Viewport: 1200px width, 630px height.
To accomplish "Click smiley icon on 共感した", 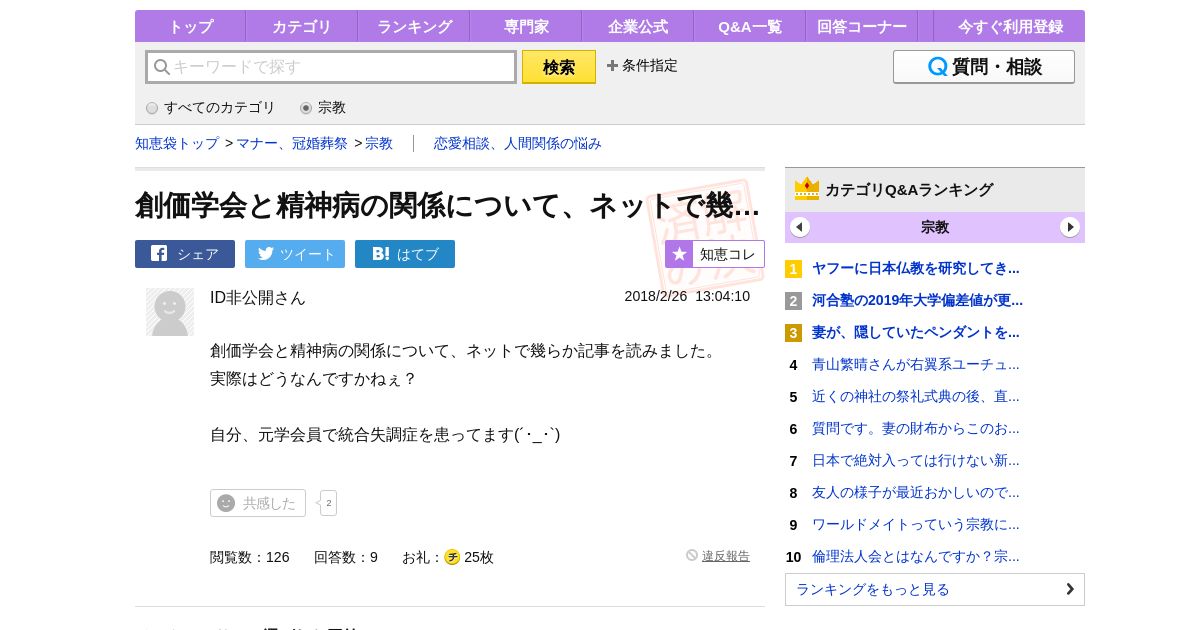I will tap(226, 503).
